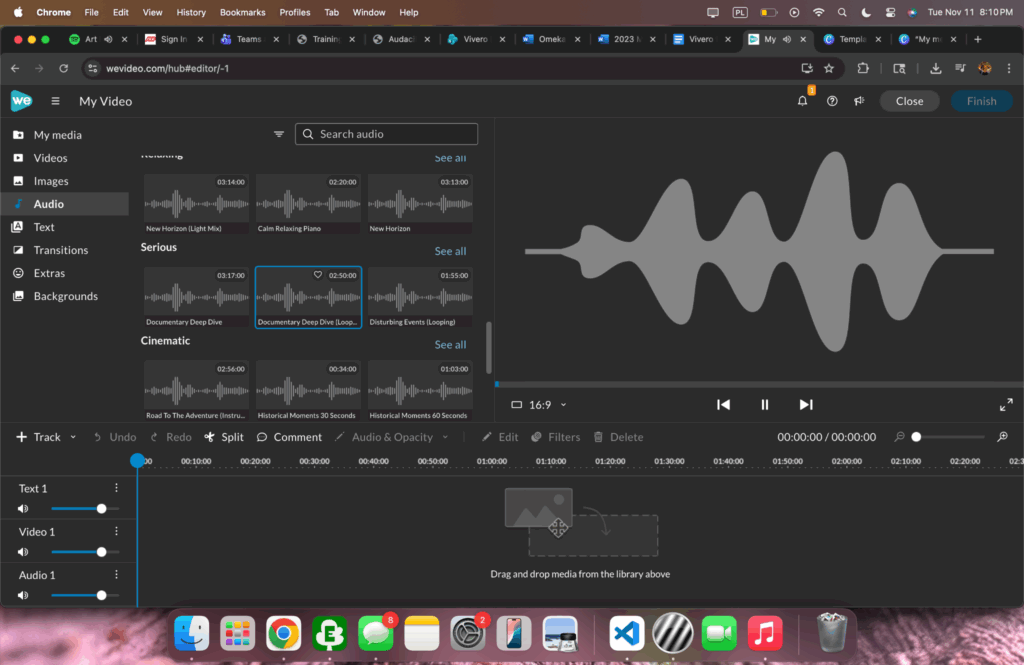Select New Horizon (Light Mix) clip
1024x665 pixels.
tap(196, 204)
